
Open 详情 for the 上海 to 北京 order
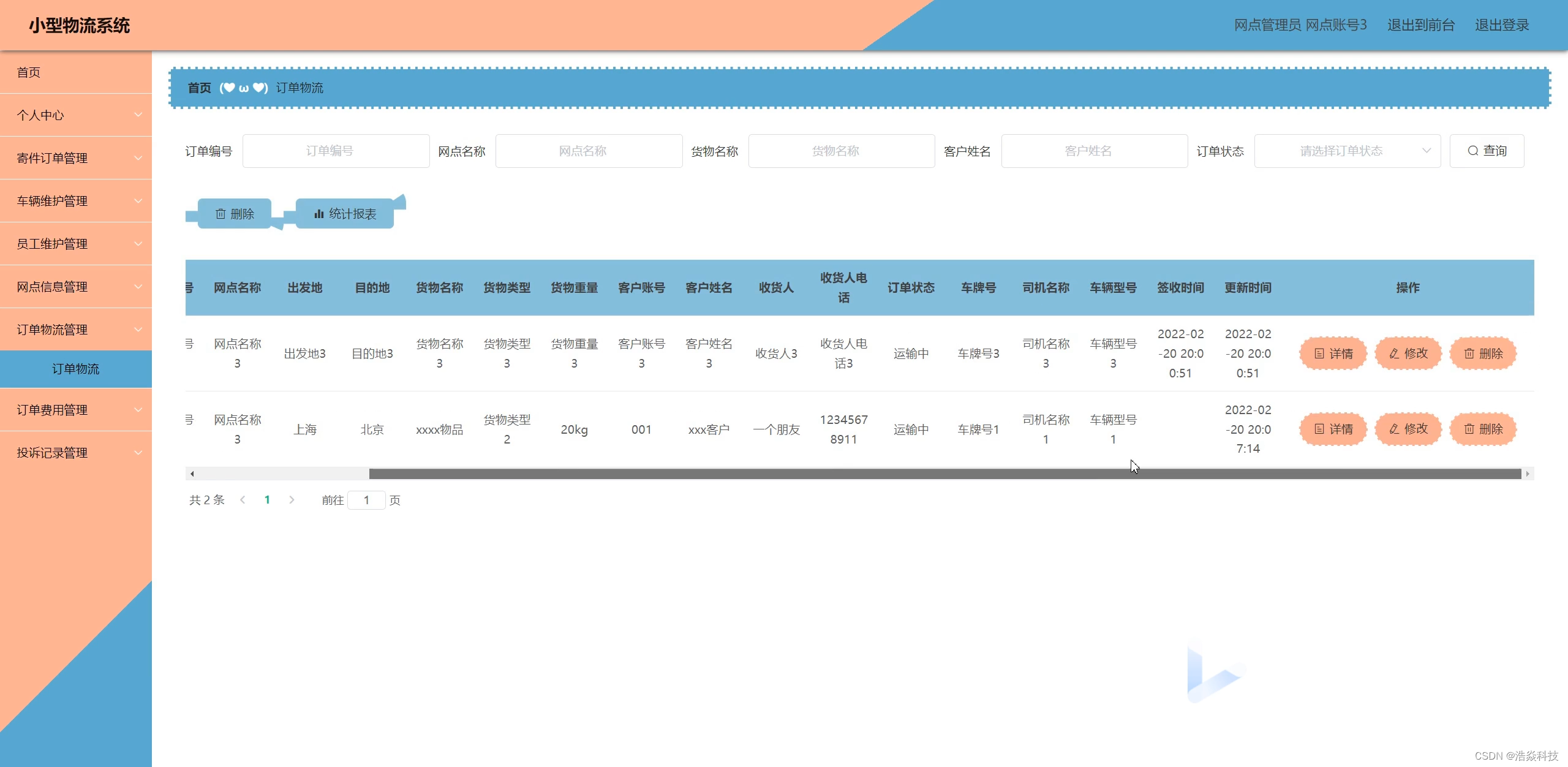(x=1333, y=429)
